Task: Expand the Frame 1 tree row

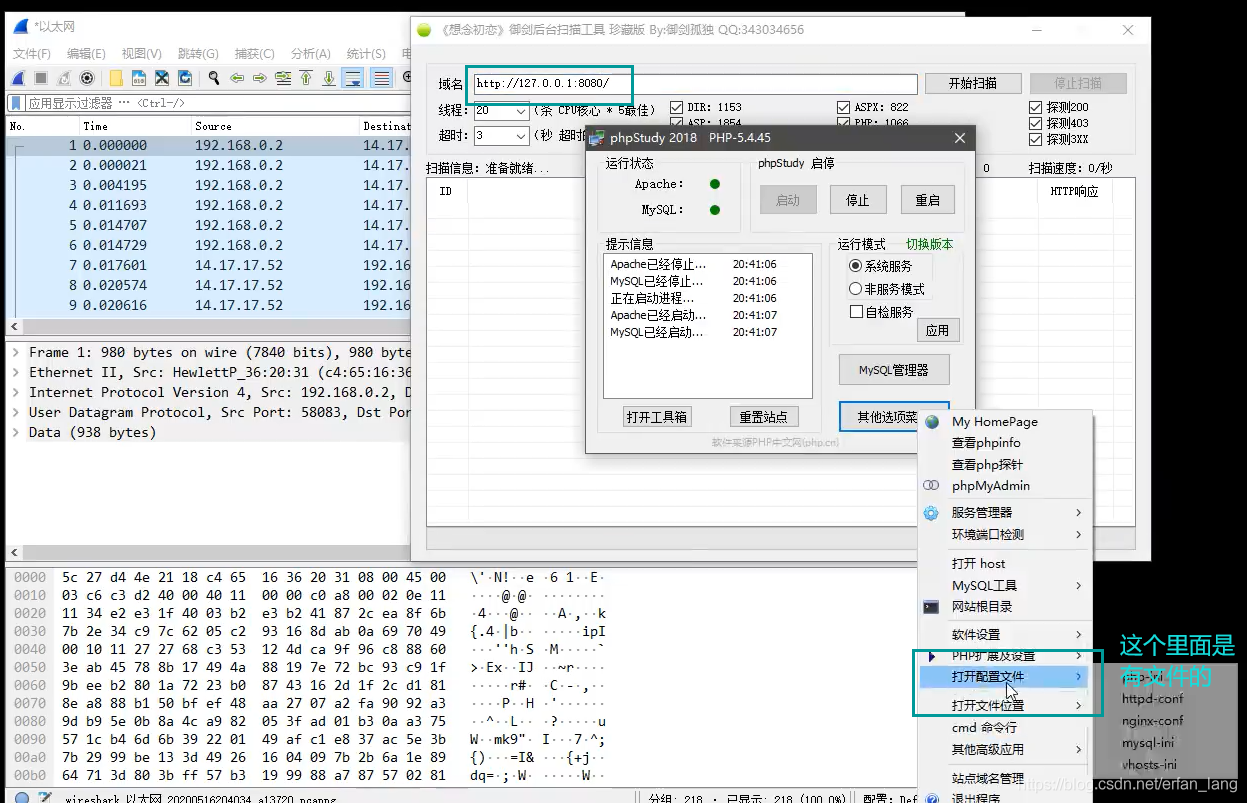Action: pos(16,352)
